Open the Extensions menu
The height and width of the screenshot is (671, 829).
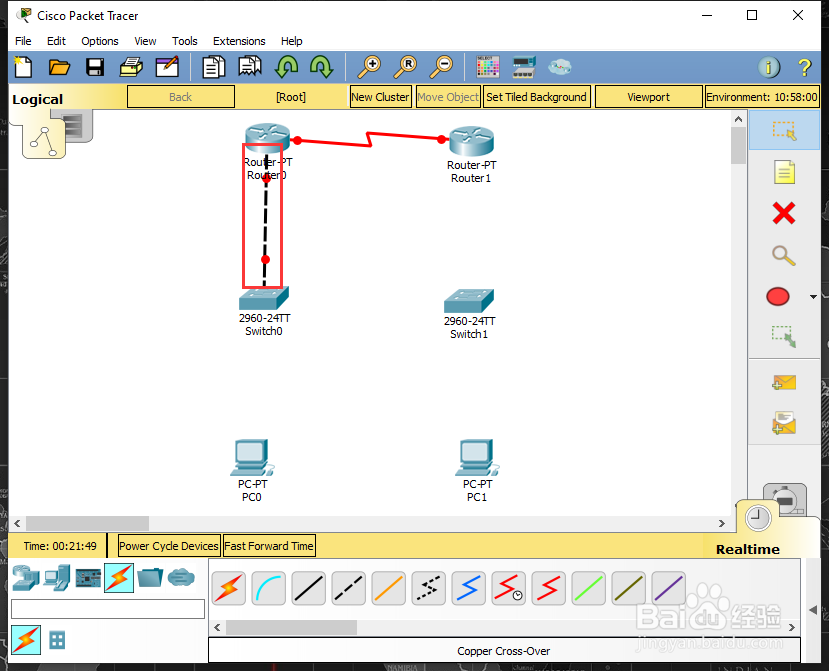pyautogui.click(x=239, y=41)
